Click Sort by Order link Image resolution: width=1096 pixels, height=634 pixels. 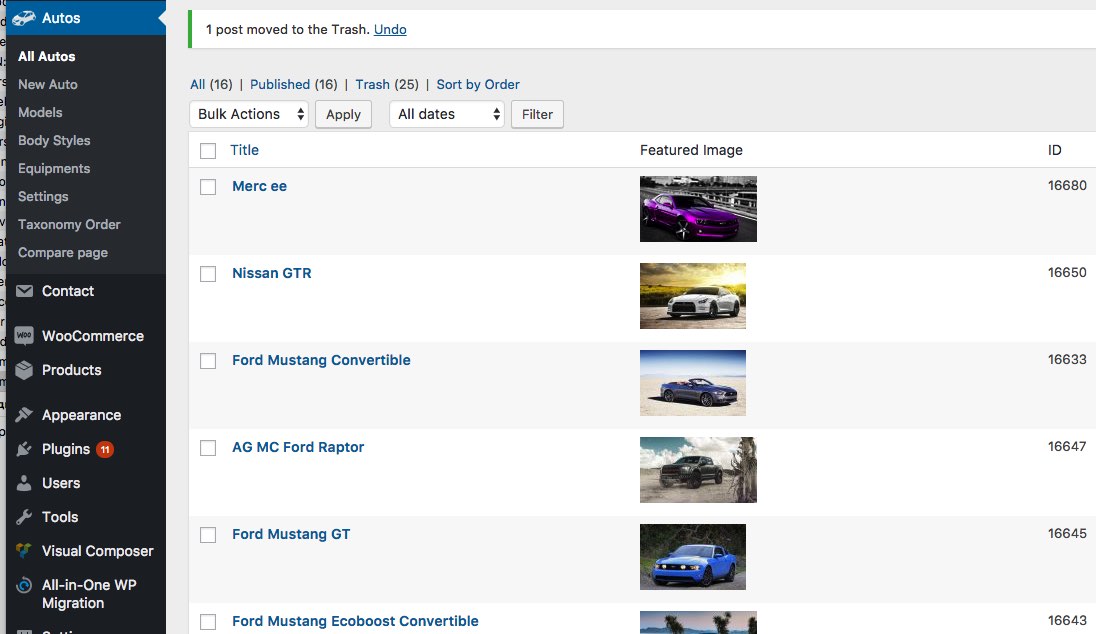tap(478, 85)
